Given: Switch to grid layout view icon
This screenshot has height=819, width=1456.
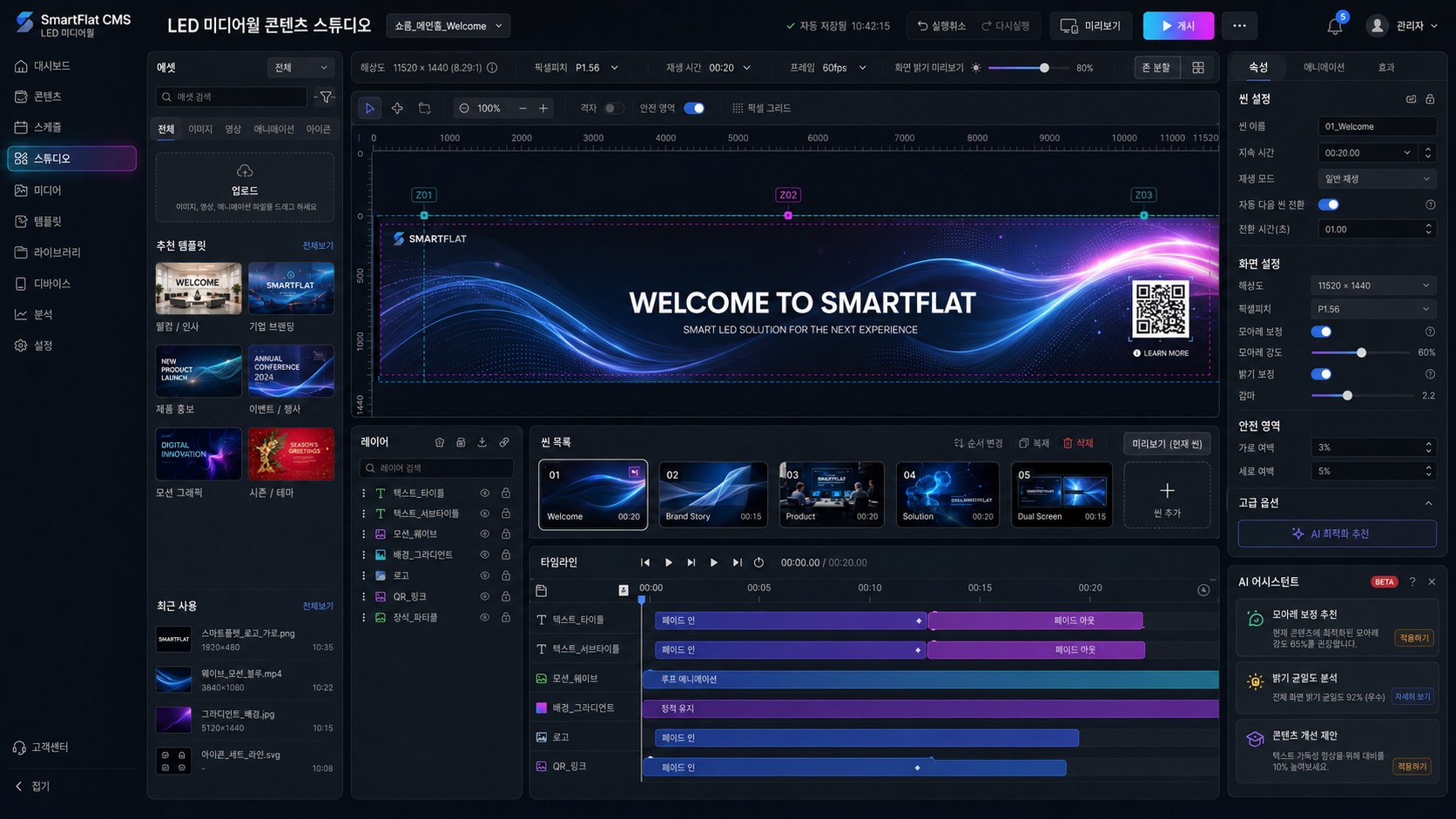Looking at the screenshot, I should (1198, 68).
